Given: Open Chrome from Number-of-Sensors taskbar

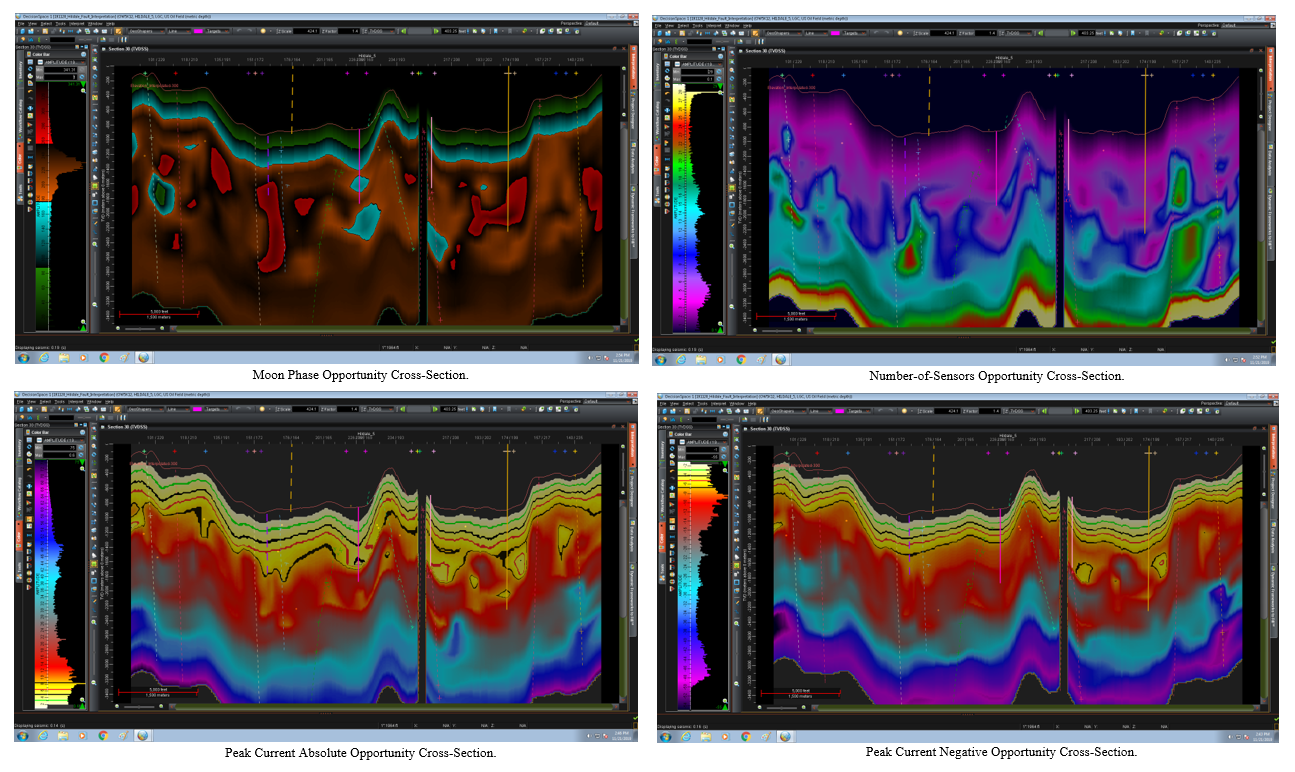Looking at the screenshot, I should pos(741,359).
